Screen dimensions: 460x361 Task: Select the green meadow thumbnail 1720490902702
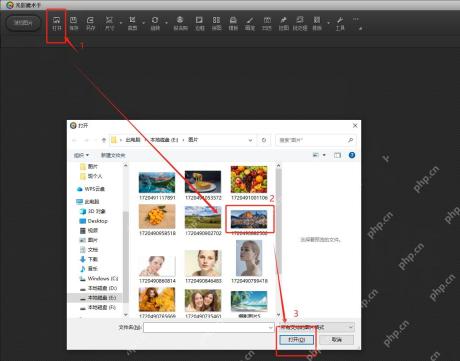[203, 217]
